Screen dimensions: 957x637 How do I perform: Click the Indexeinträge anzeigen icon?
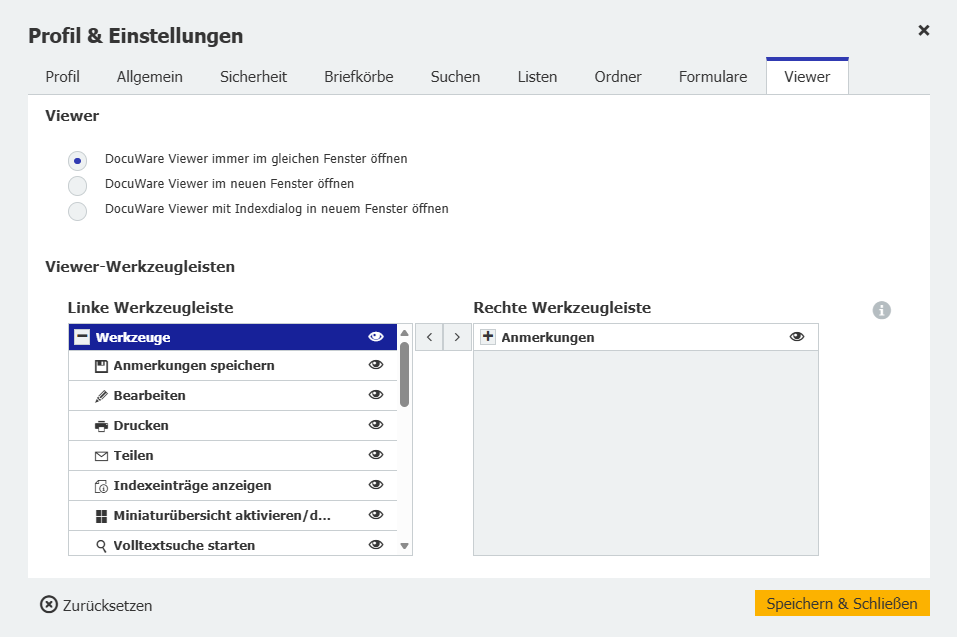(x=101, y=486)
